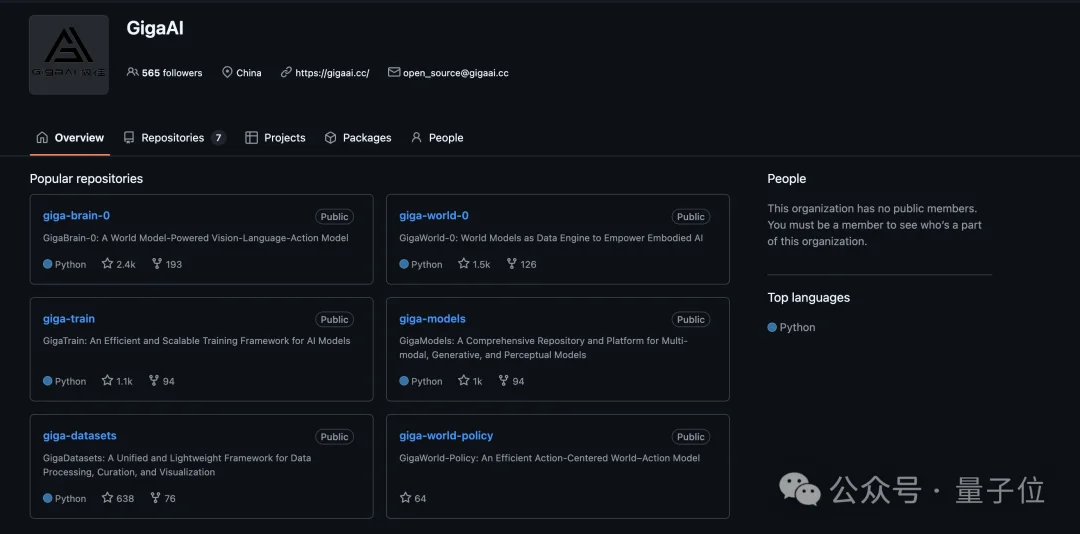This screenshot has width=1080, height=534.
Task: Click the star icon on giga-train
Action: (x=108, y=381)
